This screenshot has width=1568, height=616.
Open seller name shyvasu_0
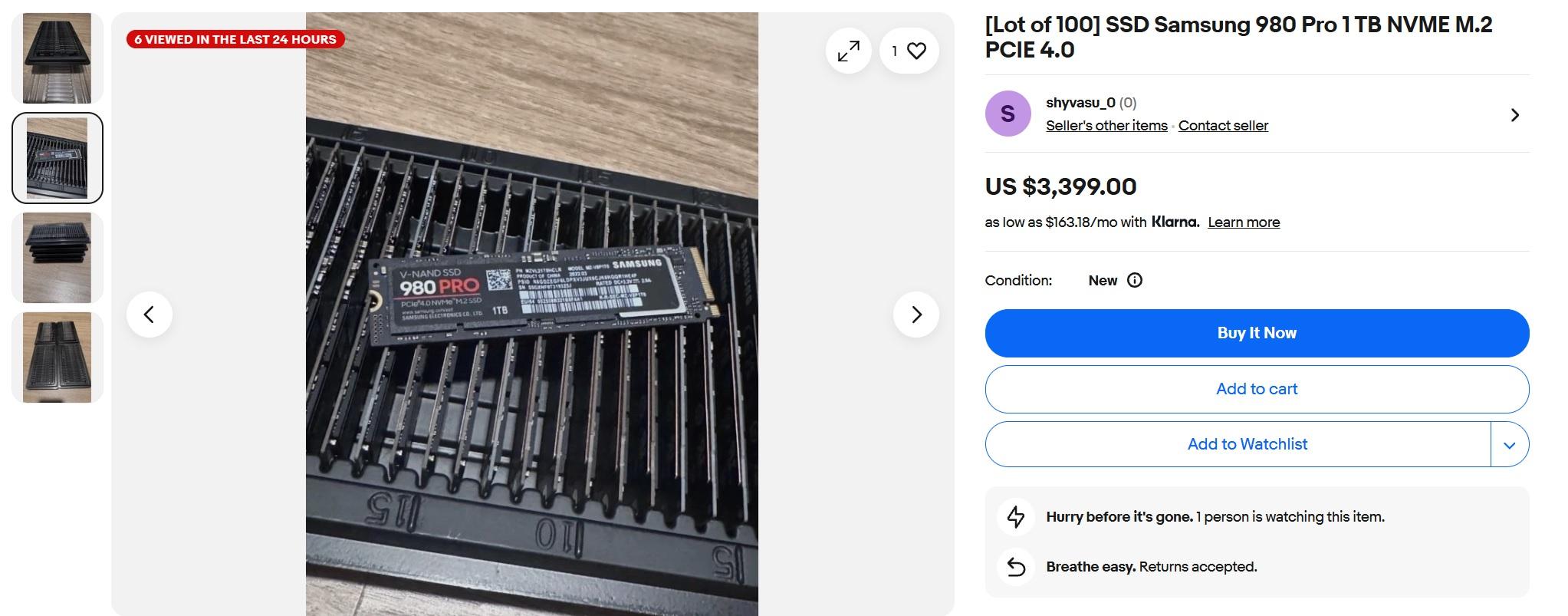pyautogui.click(x=1080, y=103)
